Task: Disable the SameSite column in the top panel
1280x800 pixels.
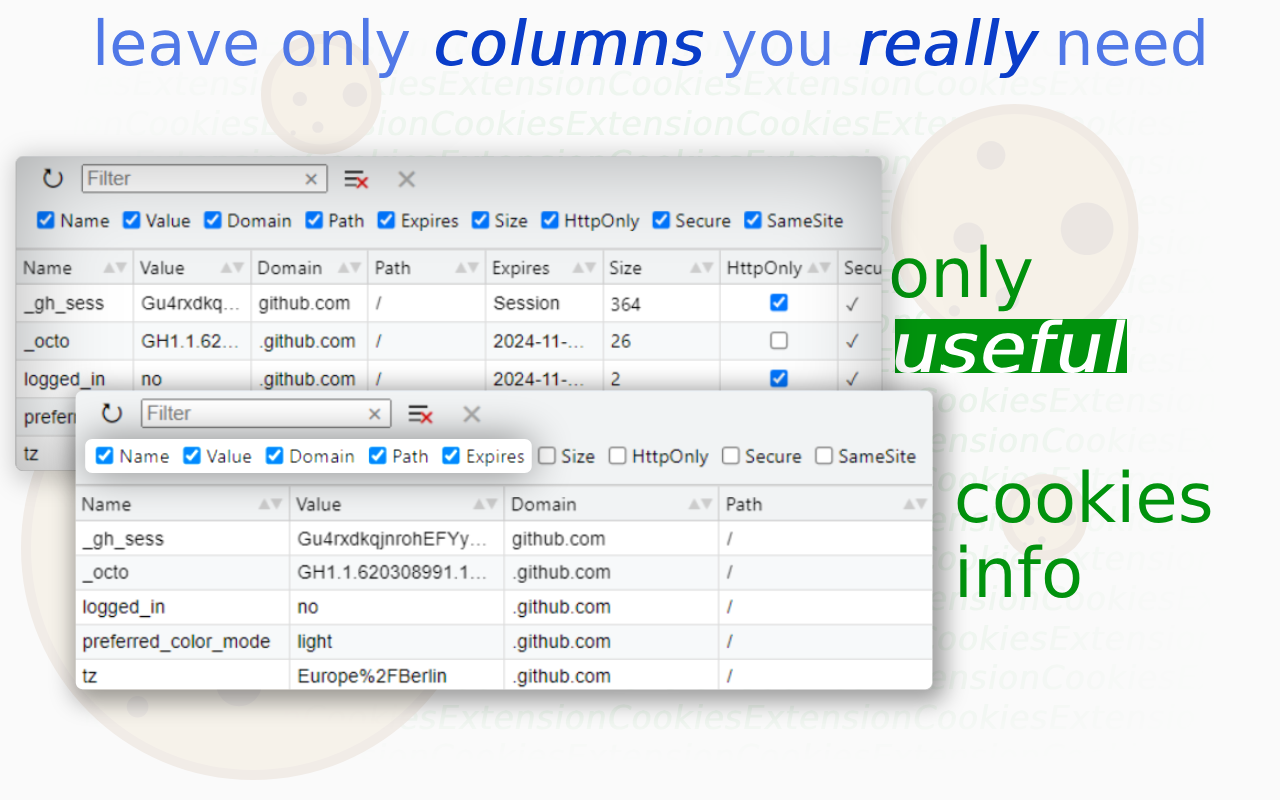Action: 753,220
